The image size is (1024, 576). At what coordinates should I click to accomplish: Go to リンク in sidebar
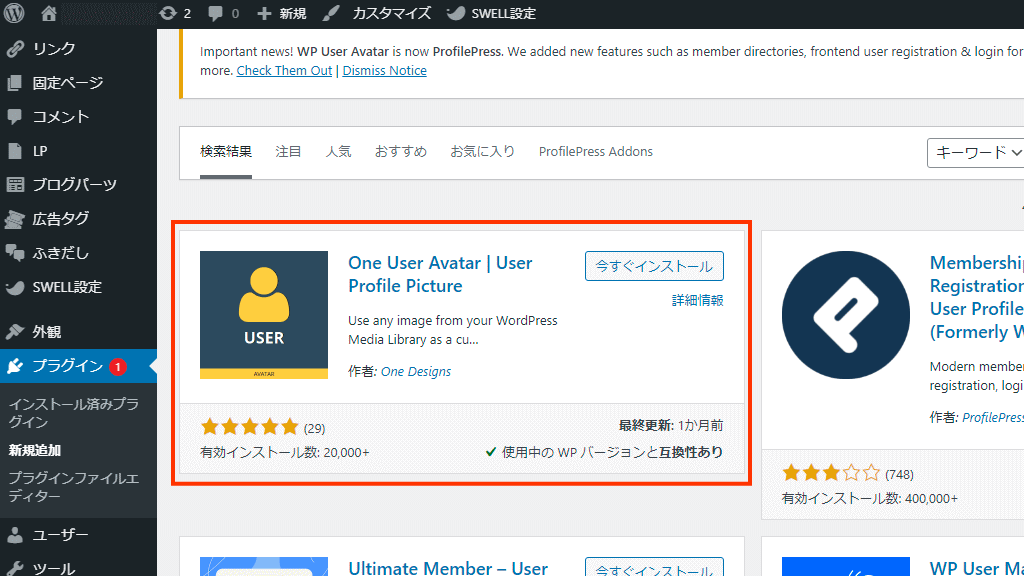point(54,49)
